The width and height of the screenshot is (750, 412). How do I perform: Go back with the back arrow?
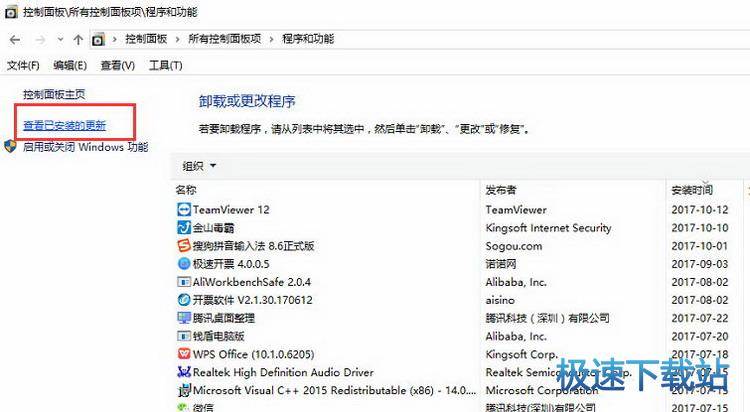pos(15,40)
